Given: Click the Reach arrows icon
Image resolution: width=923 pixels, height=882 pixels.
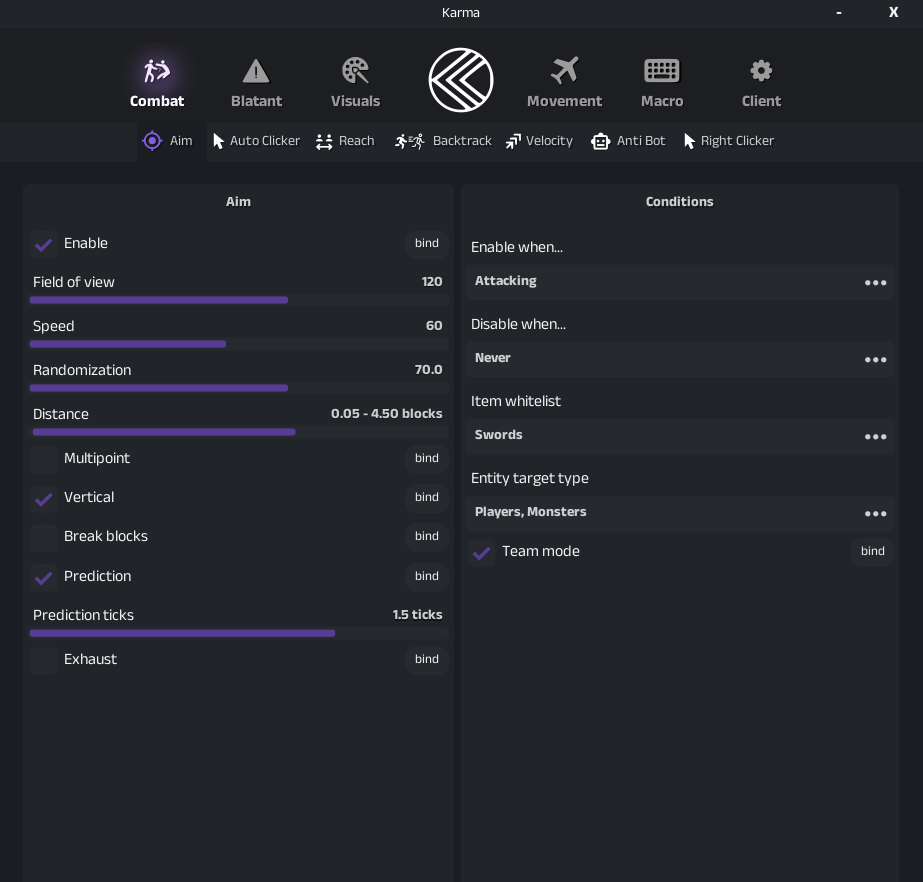Looking at the screenshot, I should coord(324,142).
